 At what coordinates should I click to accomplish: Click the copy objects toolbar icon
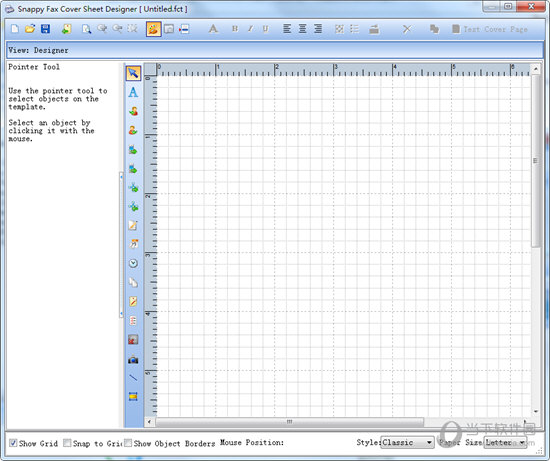point(434,29)
